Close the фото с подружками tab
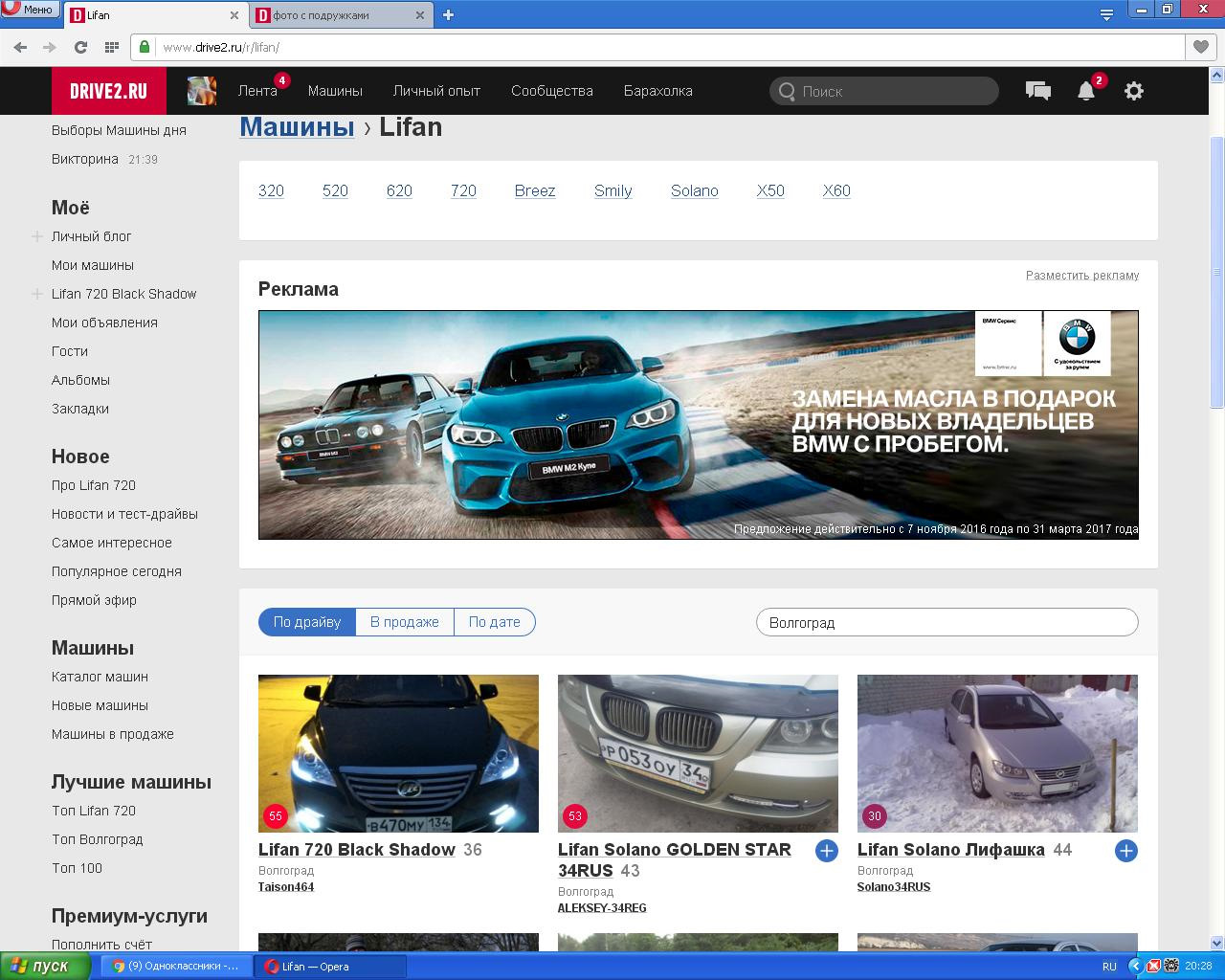 pos(420,15)
